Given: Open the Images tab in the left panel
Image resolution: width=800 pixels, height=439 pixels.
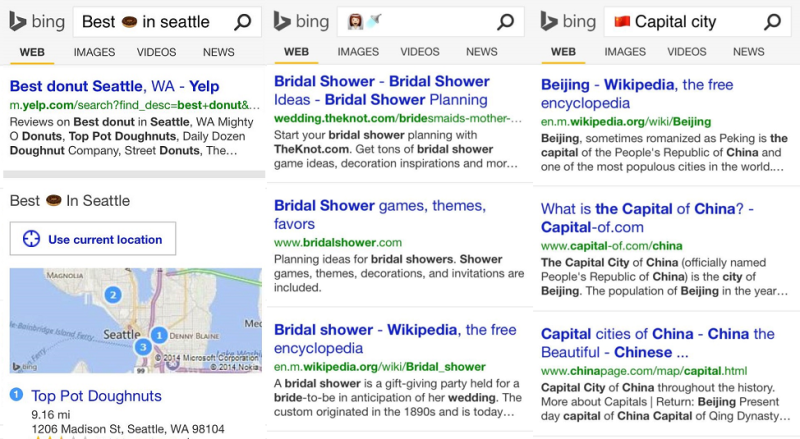Looking at the screenshot, I should [x=91, y=51].
